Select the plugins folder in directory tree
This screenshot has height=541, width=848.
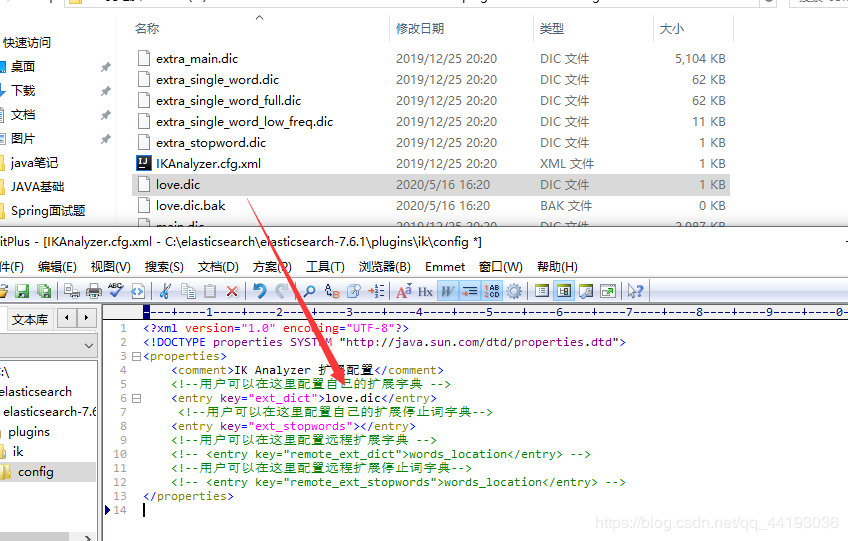29,432
